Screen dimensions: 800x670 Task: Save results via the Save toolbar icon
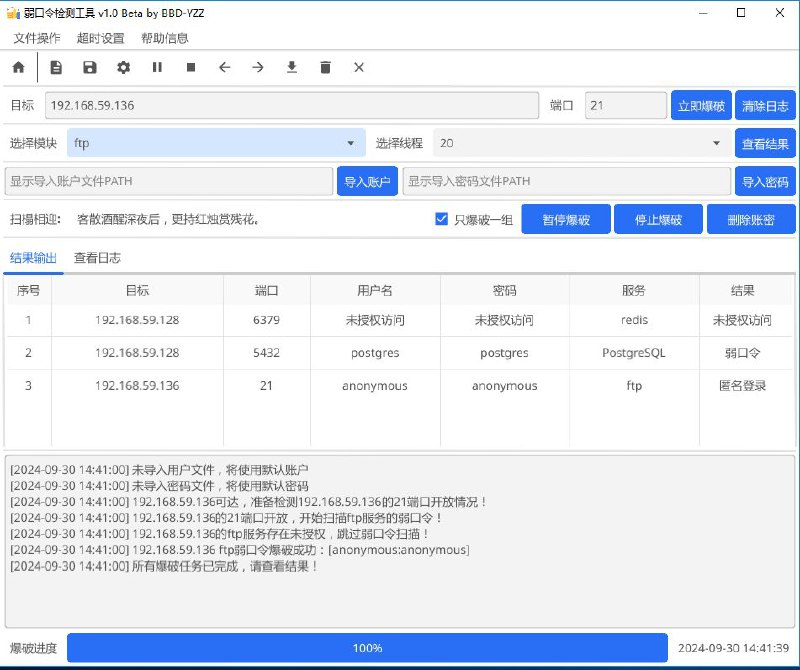point(89,67)
